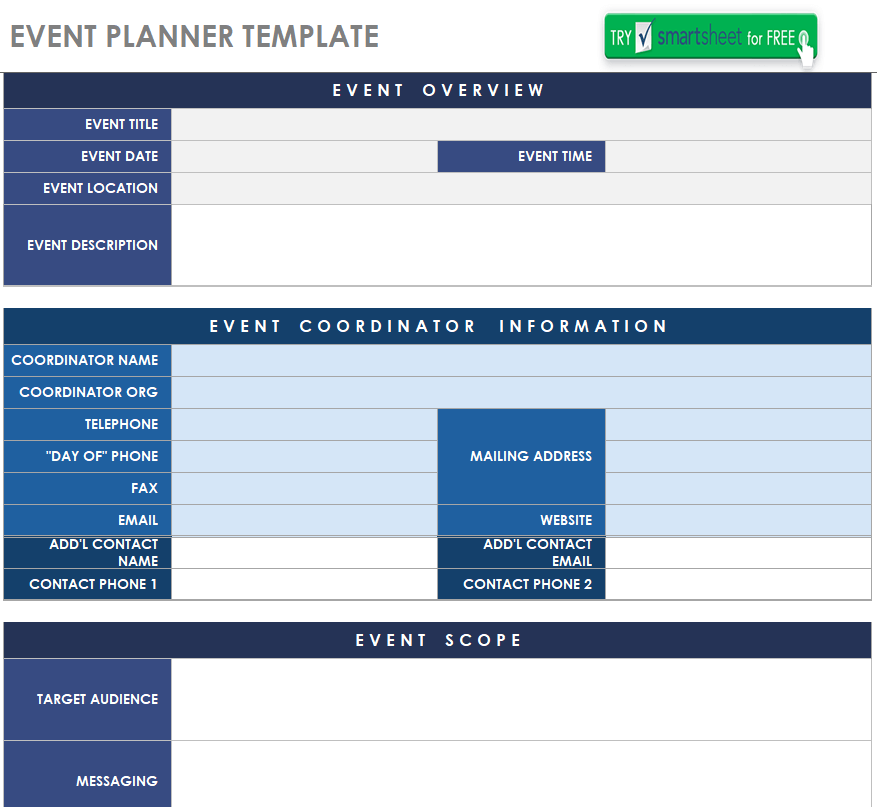
Task: Click the Mailing Address input area
Action: coord(738,457)
